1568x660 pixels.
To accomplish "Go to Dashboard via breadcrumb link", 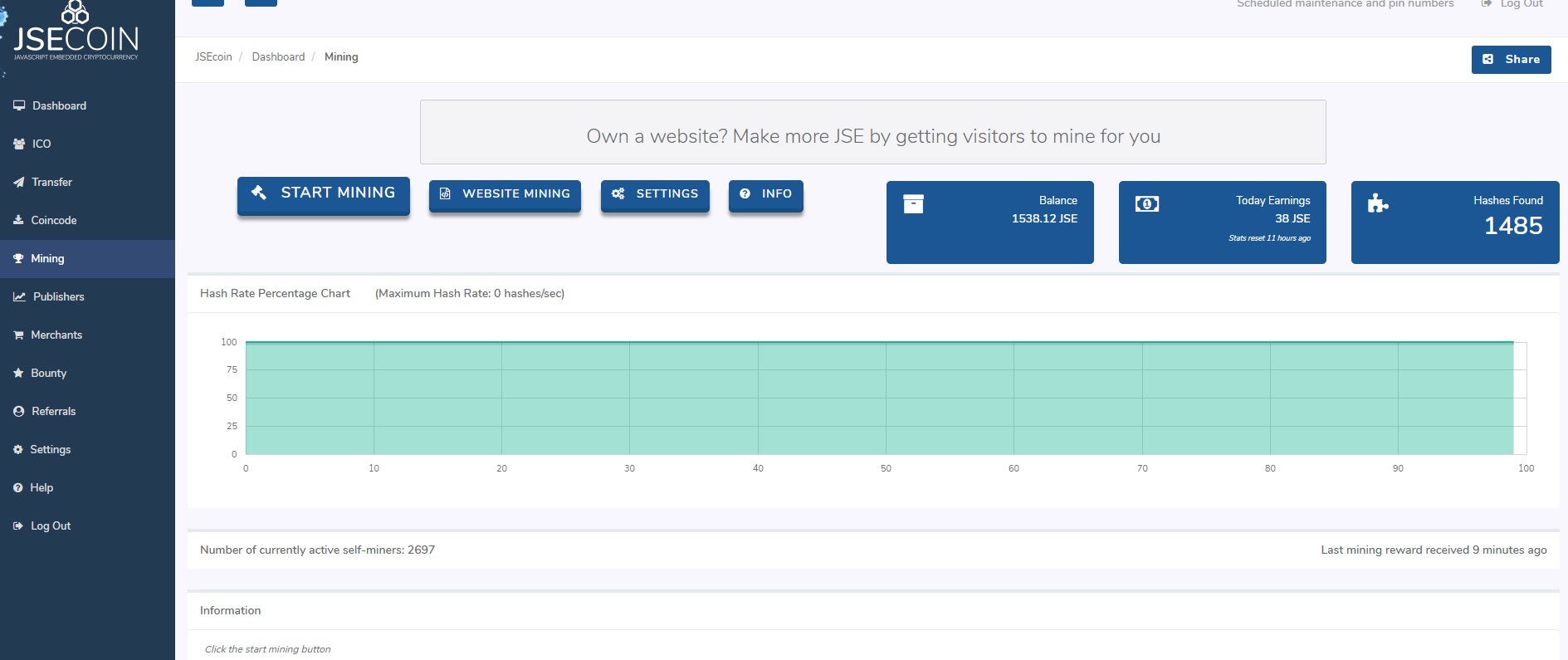I will pyautogui.click(x=278, y=56).
